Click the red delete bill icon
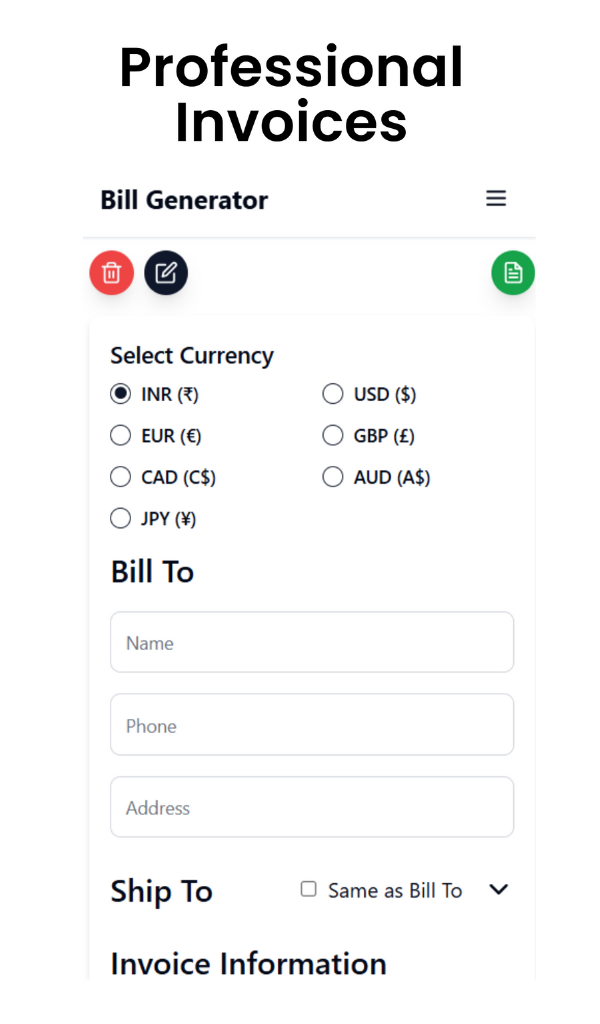The height and width of the screenshot is (1024, 600). 111,272
